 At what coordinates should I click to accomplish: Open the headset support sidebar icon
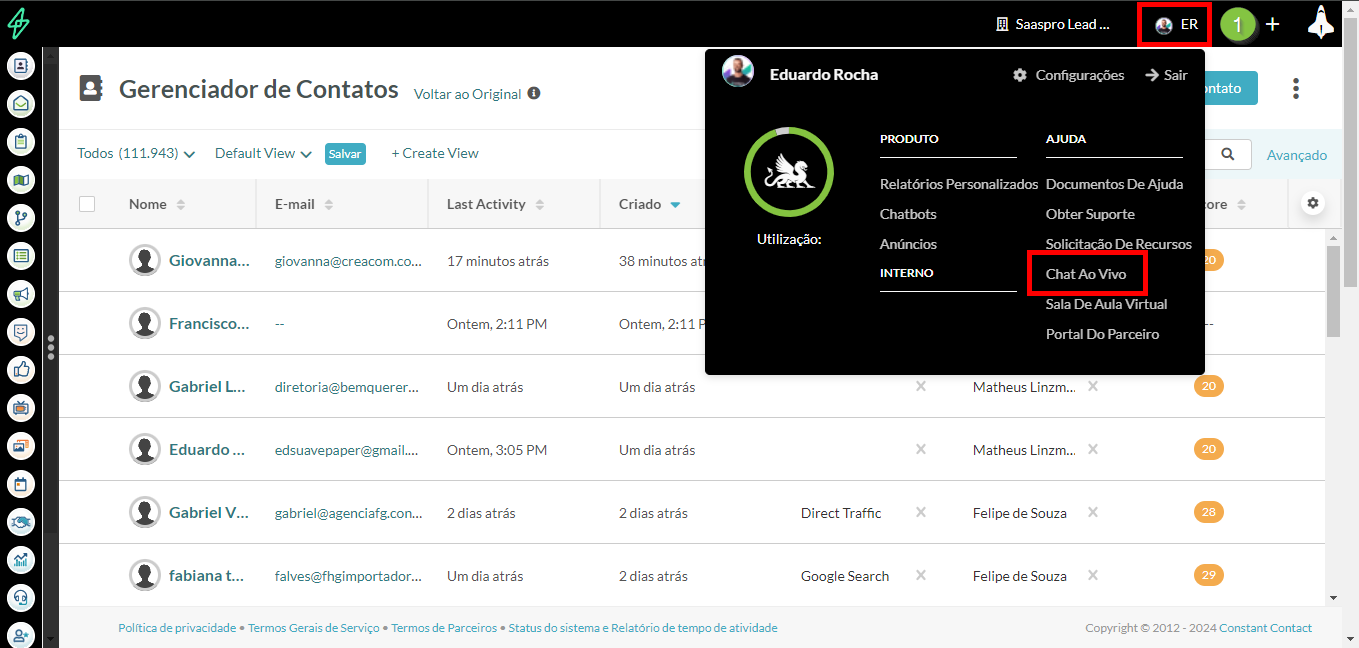(x=21, y=598)
